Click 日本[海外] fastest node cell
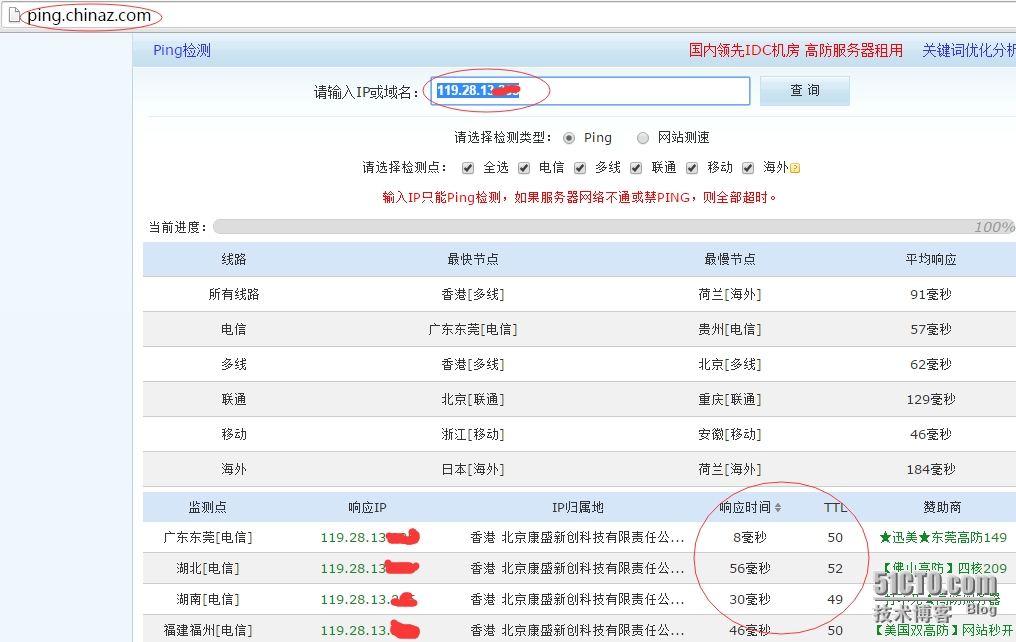 473,469
